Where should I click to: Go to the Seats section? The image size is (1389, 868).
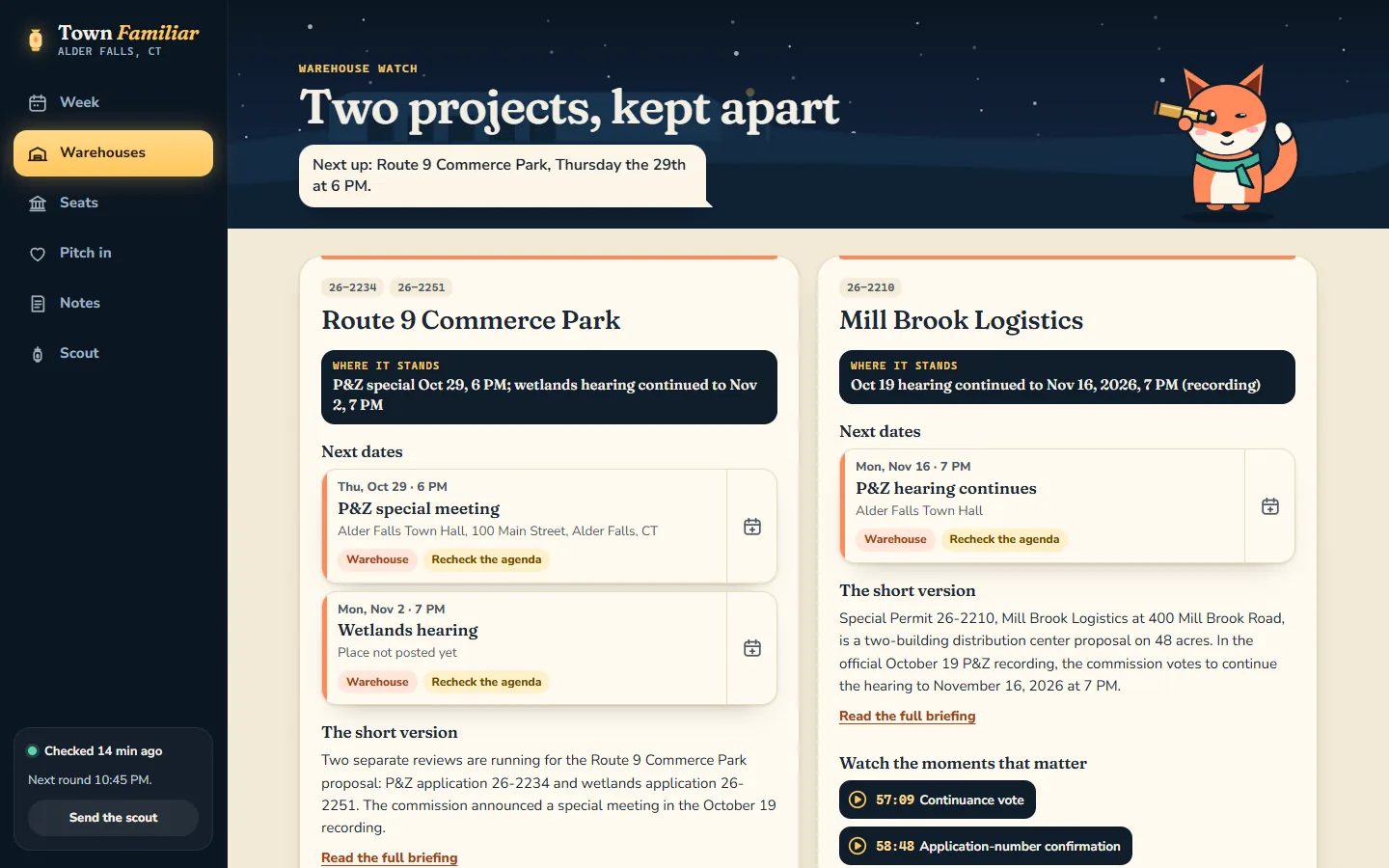113,203
